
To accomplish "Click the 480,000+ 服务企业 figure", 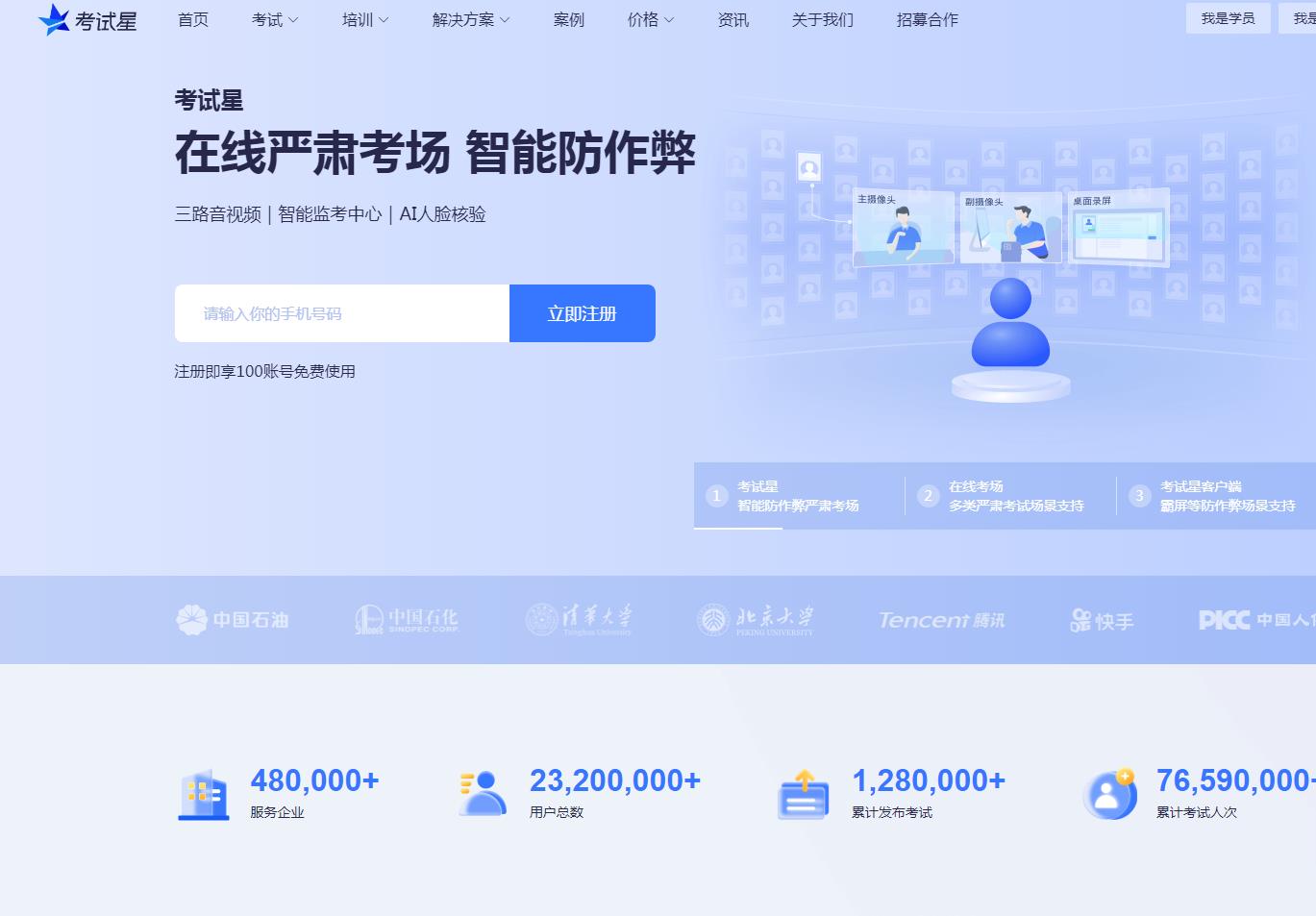I will 314,780.
